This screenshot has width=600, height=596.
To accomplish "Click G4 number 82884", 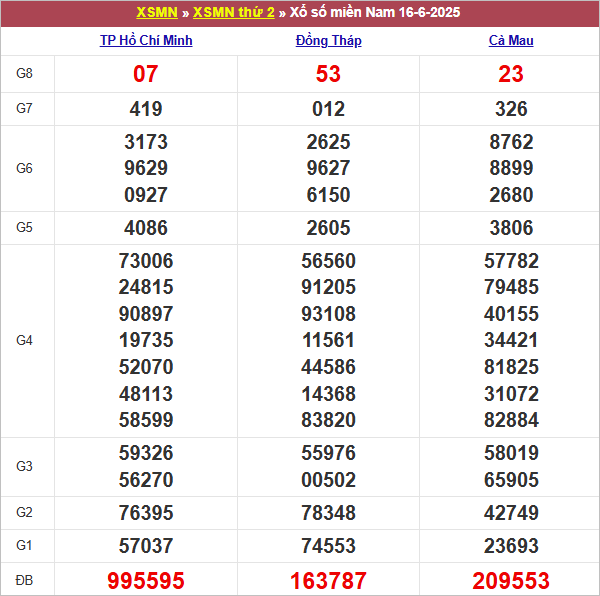I will click(511, 420).
